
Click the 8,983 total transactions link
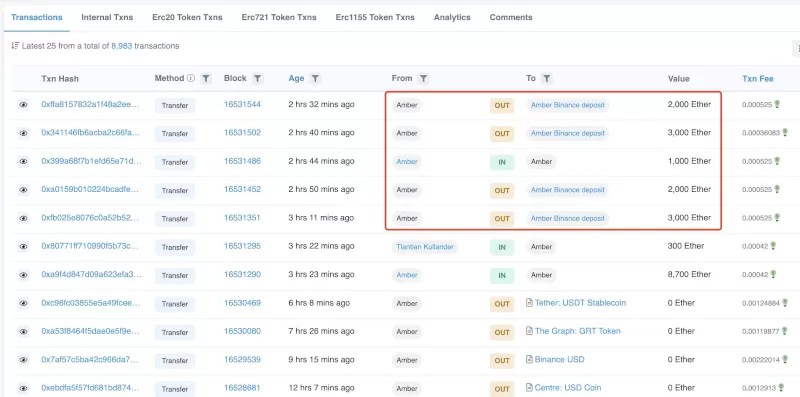point(122,46)
